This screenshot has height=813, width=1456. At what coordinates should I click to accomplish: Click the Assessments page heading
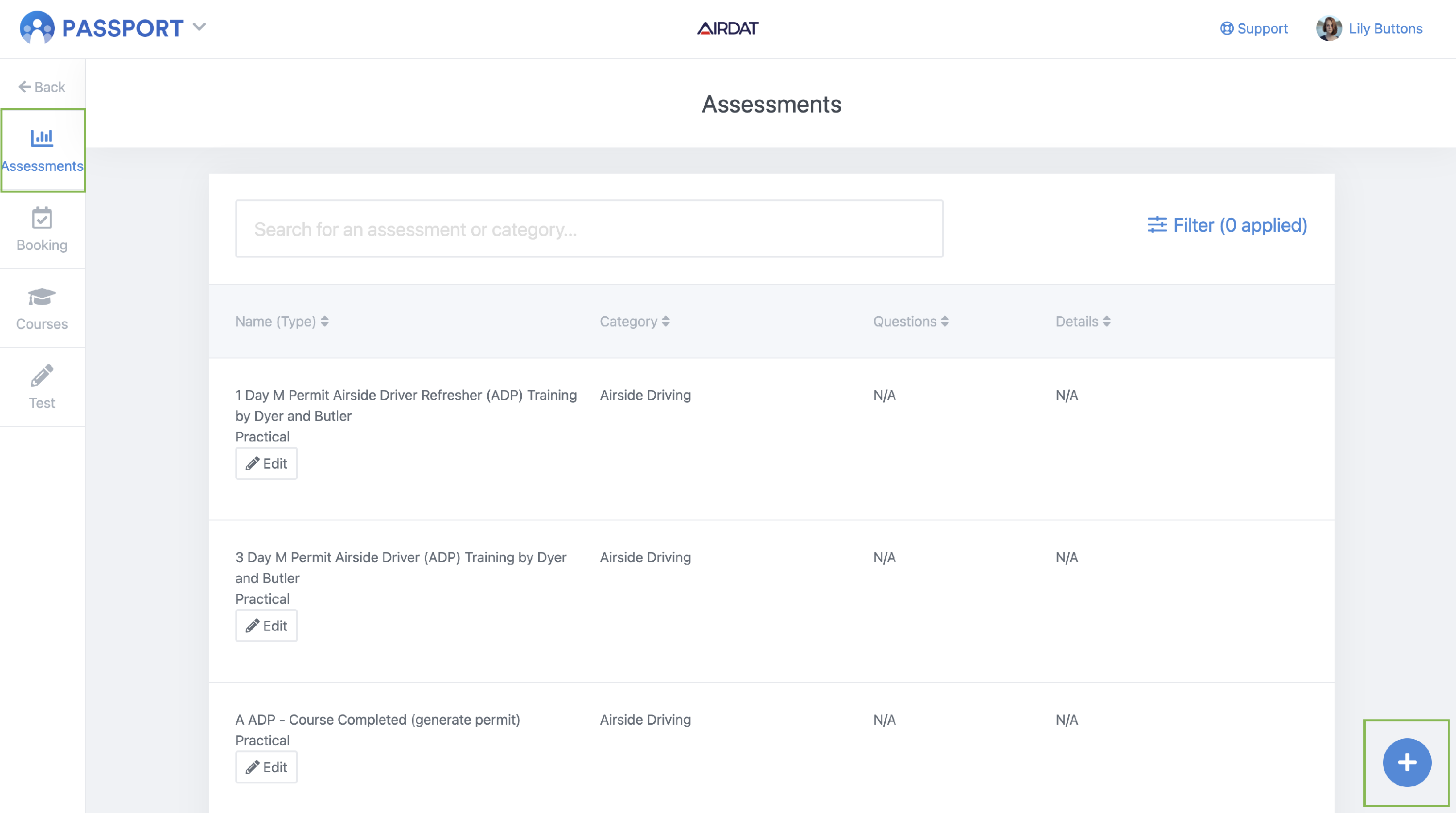[x=772, y=104]
